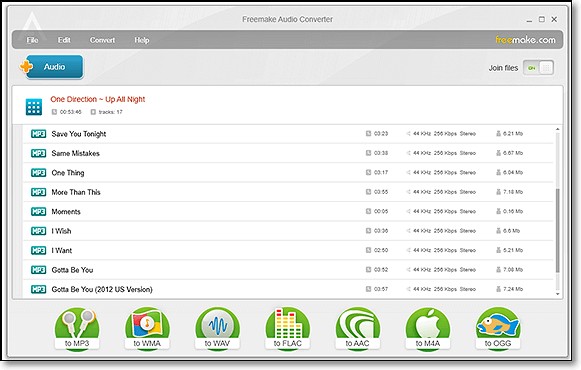Click the scroll up arrow of track list

558,129
